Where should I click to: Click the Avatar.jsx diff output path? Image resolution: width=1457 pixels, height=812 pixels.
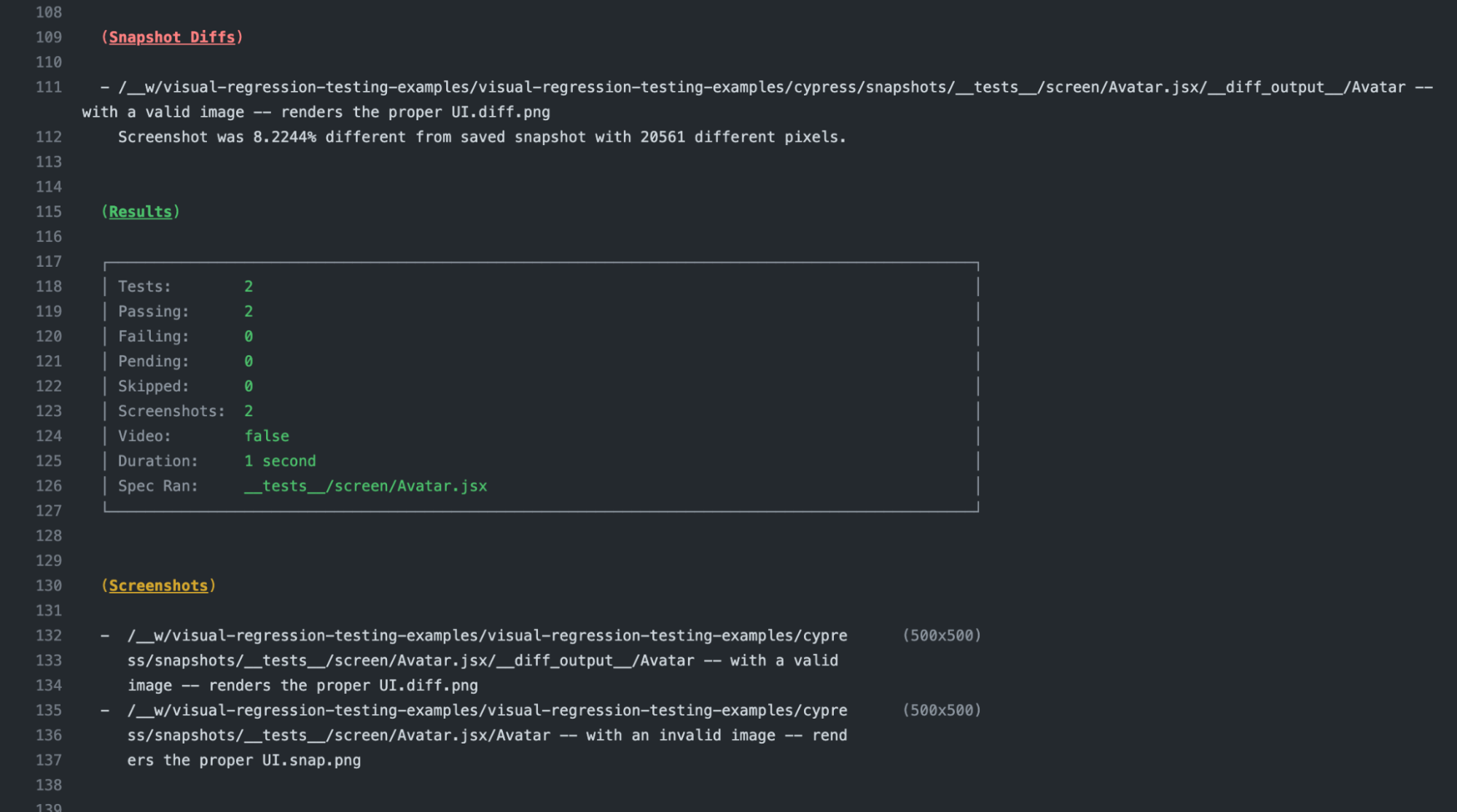click(729, 87)
